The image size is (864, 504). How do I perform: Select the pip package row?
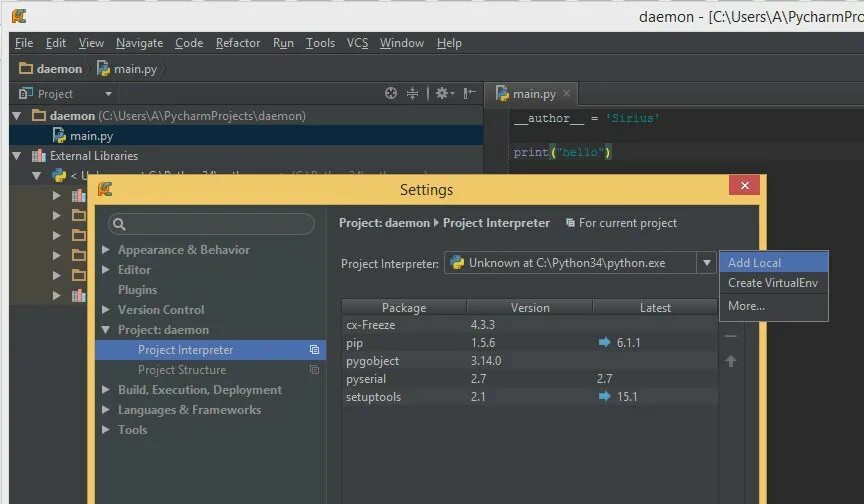click(530, 343)
